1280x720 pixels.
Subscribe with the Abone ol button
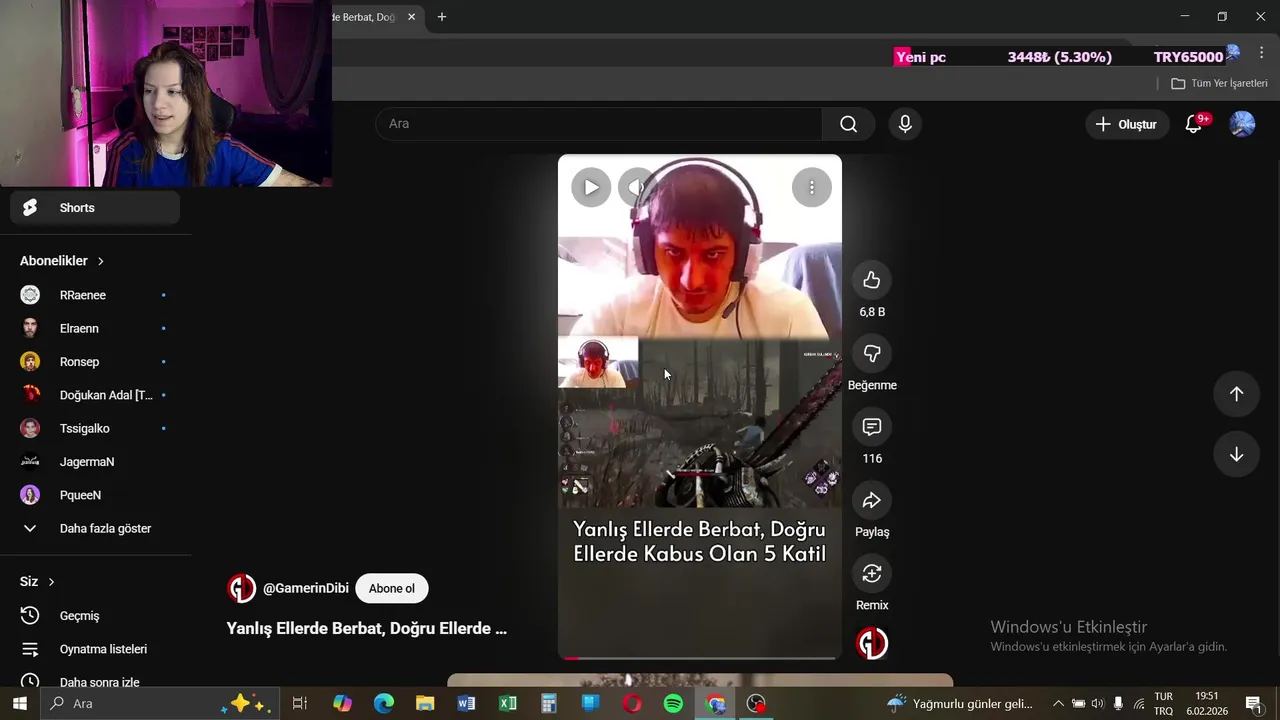[391, 588]
